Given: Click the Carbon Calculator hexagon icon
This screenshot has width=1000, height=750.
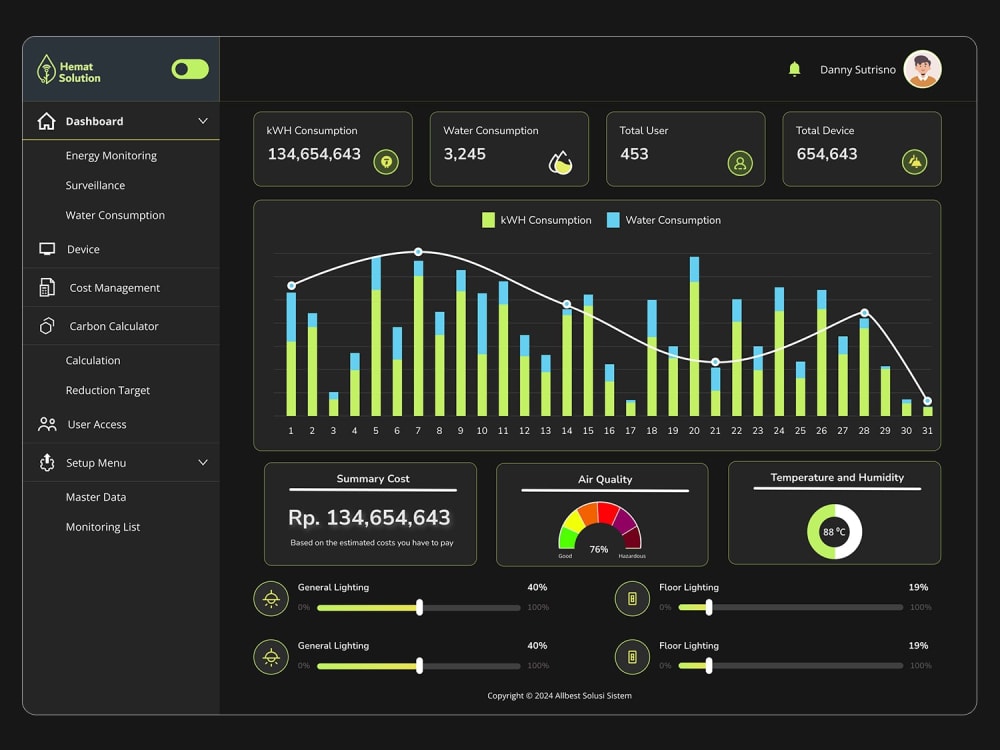Looking at the screenshot, I should [47, 326].
